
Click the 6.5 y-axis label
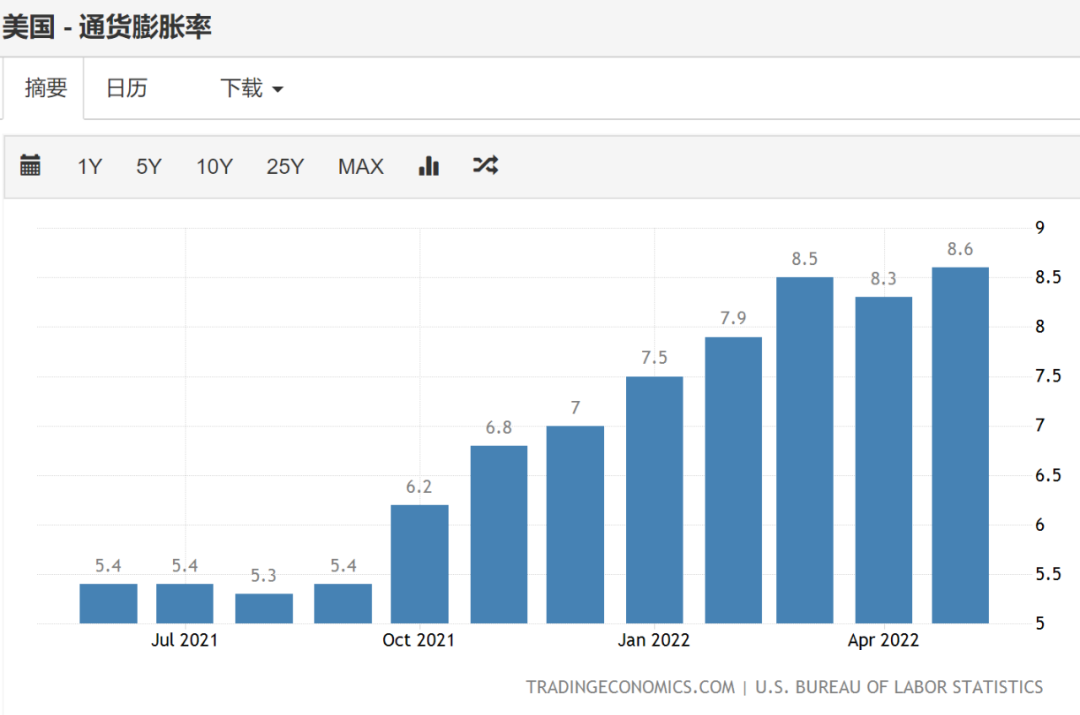click(1048, 475)
